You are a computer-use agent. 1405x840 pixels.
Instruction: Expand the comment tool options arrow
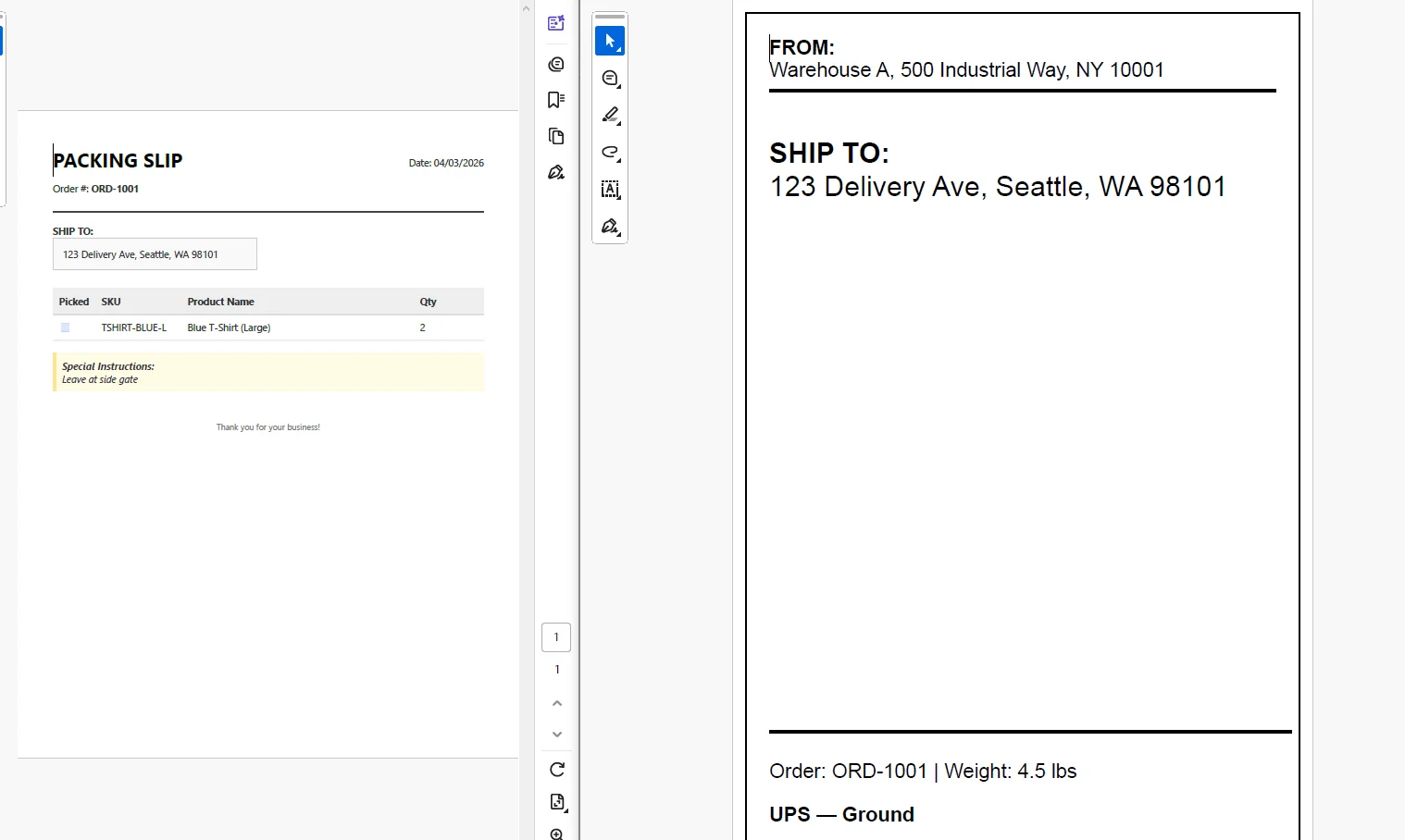pyautogui.click(x=619, y=86)
